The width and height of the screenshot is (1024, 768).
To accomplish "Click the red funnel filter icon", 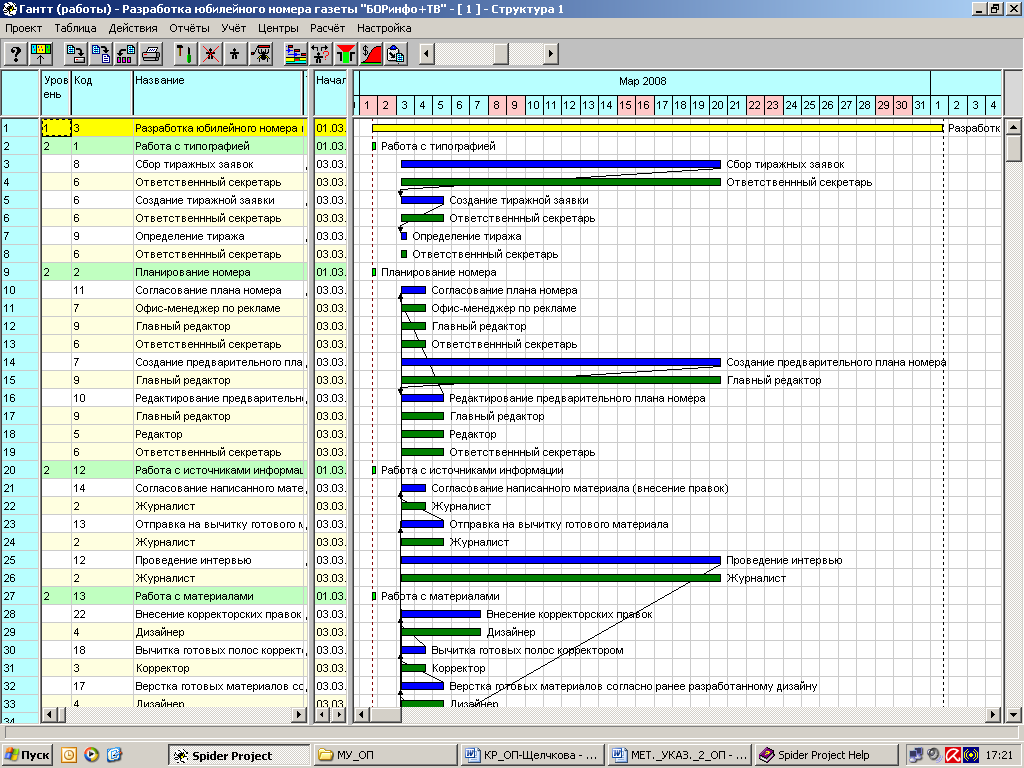I will coord(346,53).
